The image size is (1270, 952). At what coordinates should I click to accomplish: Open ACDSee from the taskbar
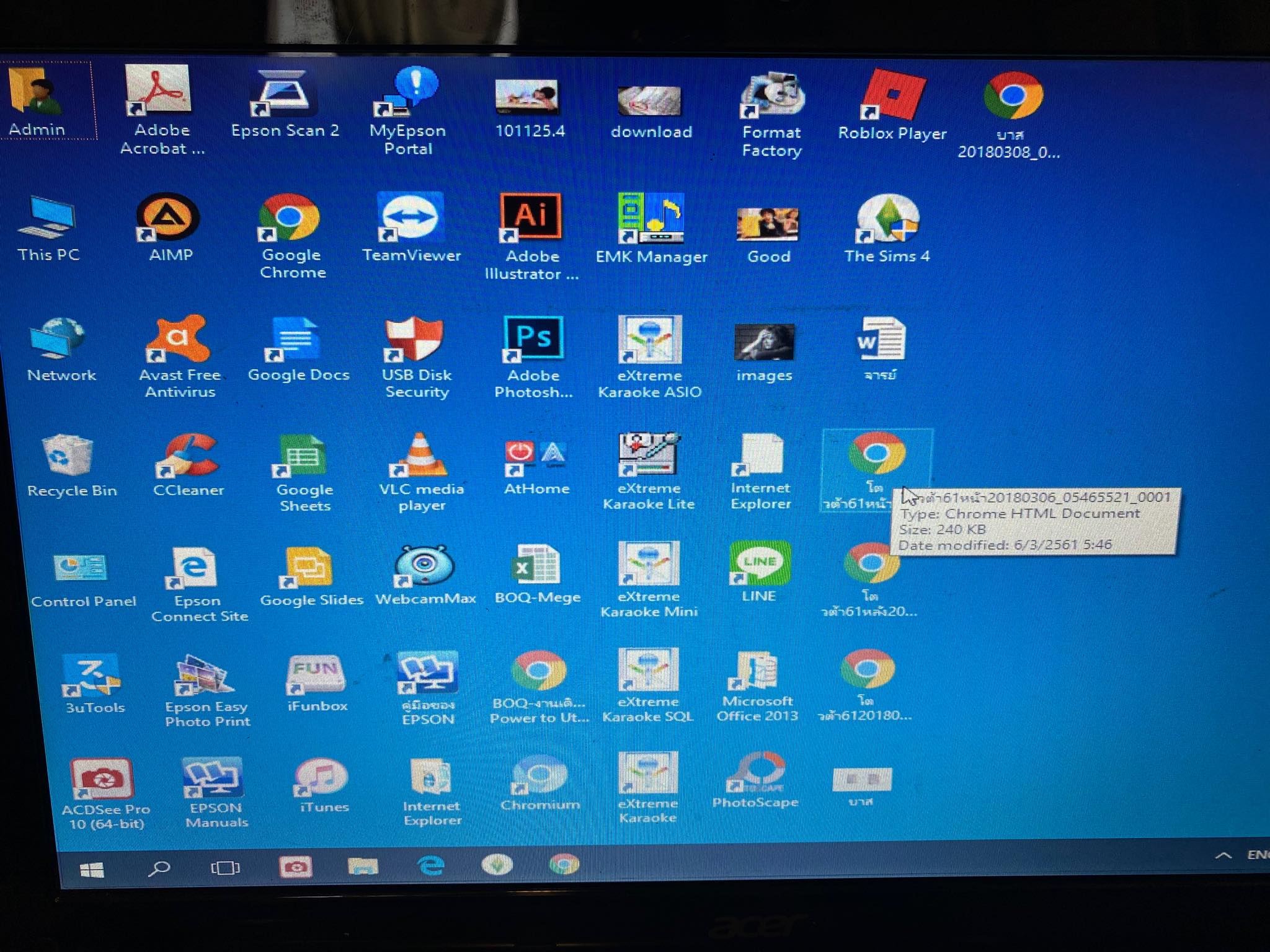(x=296, y=867)
